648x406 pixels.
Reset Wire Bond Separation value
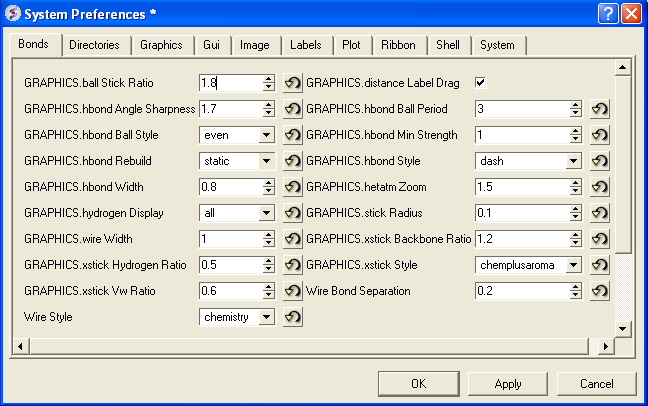pos(600,291)
